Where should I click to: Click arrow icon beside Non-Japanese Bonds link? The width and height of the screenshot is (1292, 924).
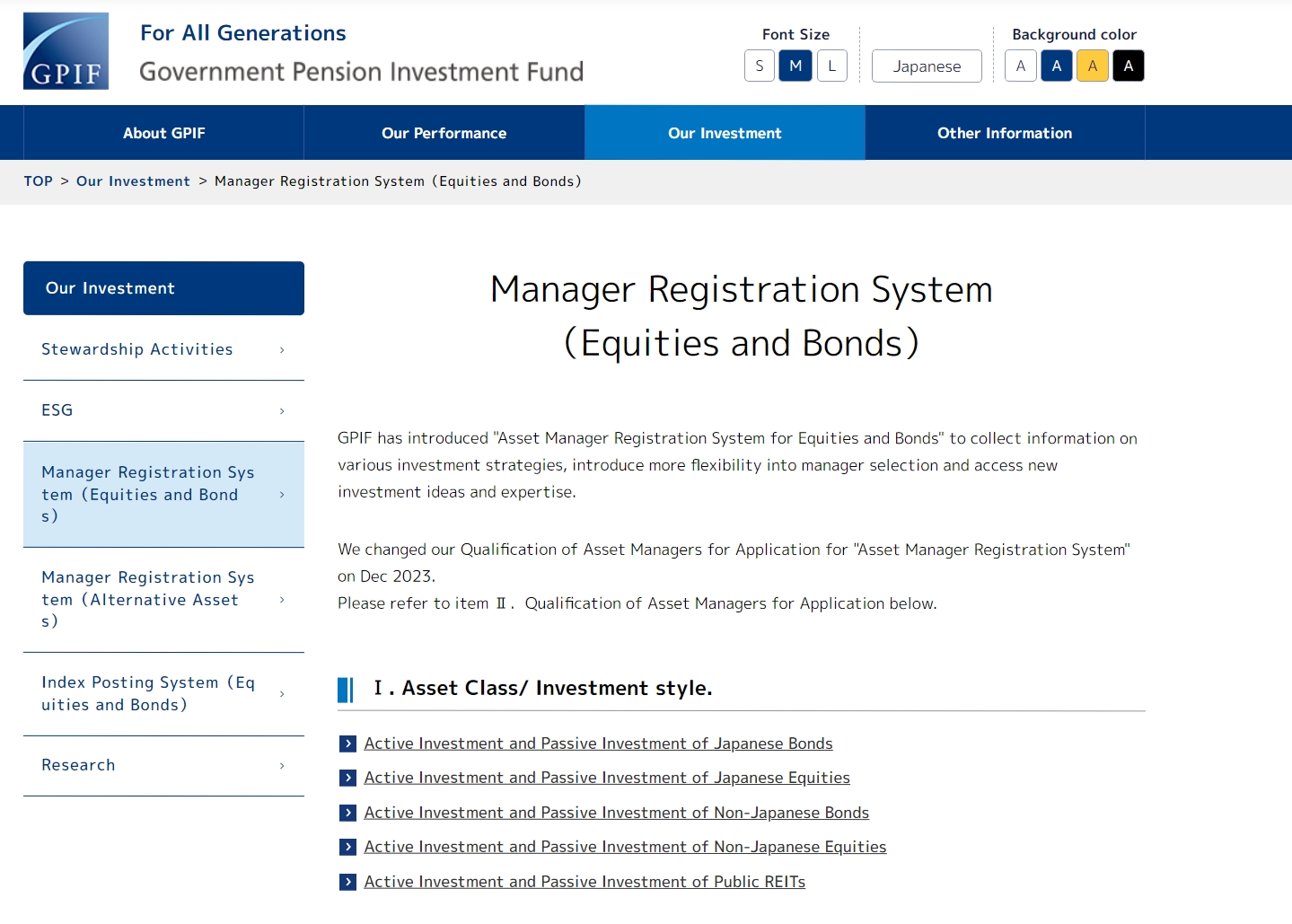[347, 813]
